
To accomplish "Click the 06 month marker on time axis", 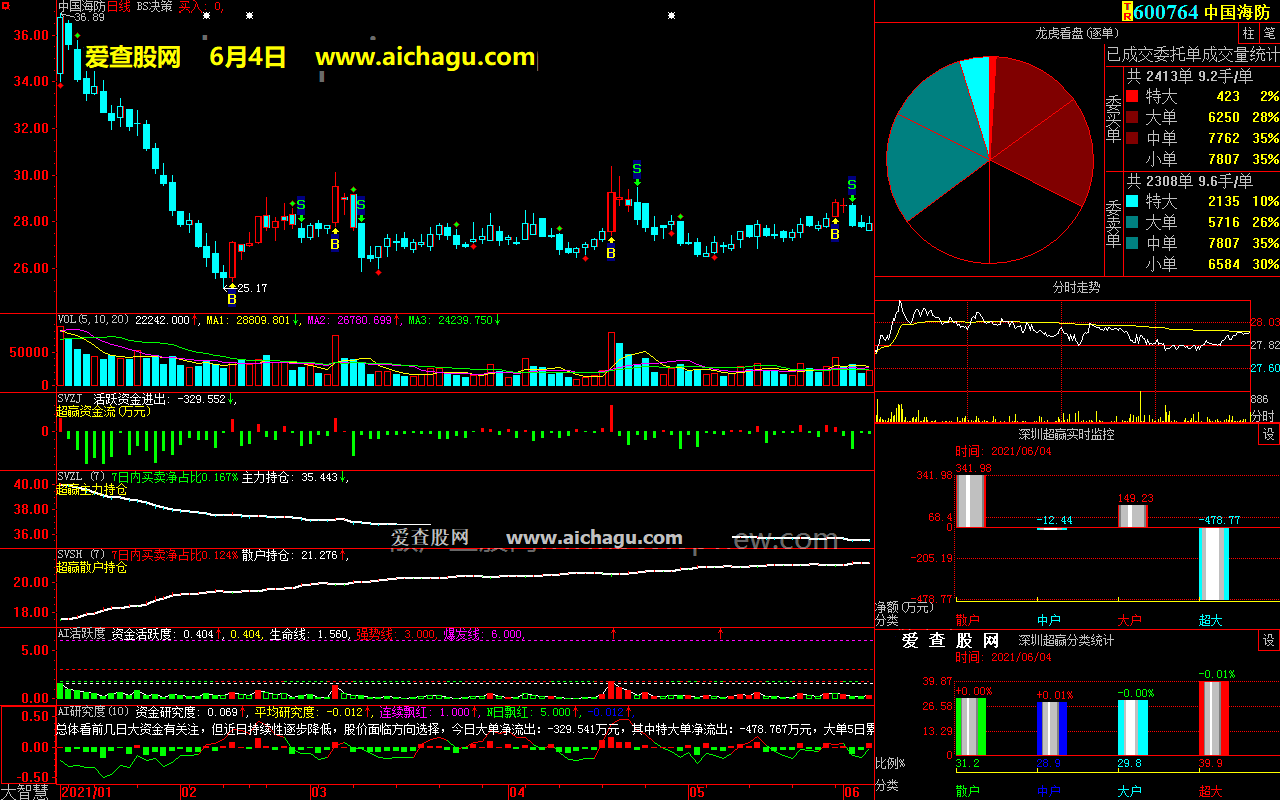I will (852, 792).
